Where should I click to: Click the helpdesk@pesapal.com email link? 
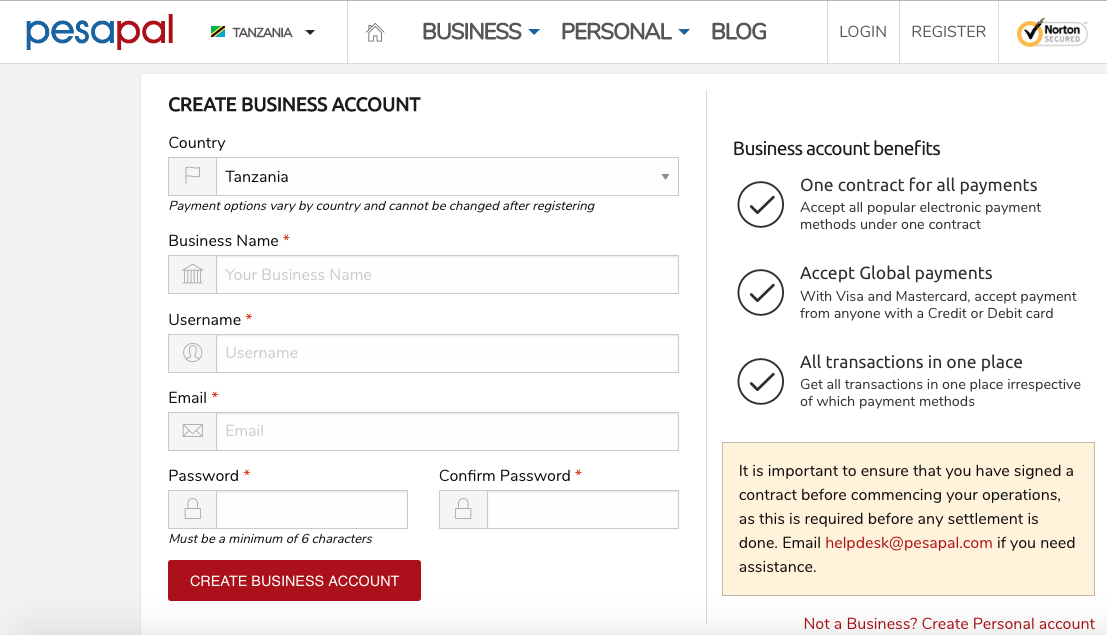(x=908, y=543)
